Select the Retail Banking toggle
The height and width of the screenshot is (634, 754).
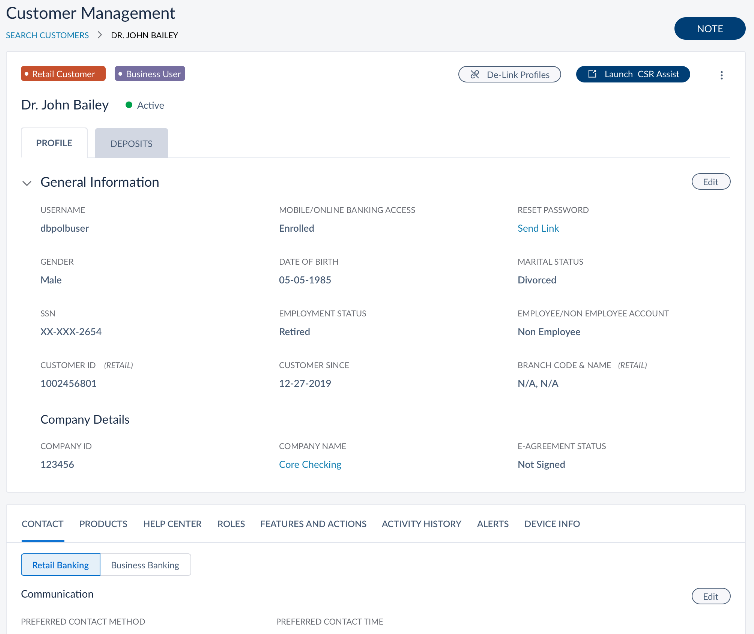60,565
